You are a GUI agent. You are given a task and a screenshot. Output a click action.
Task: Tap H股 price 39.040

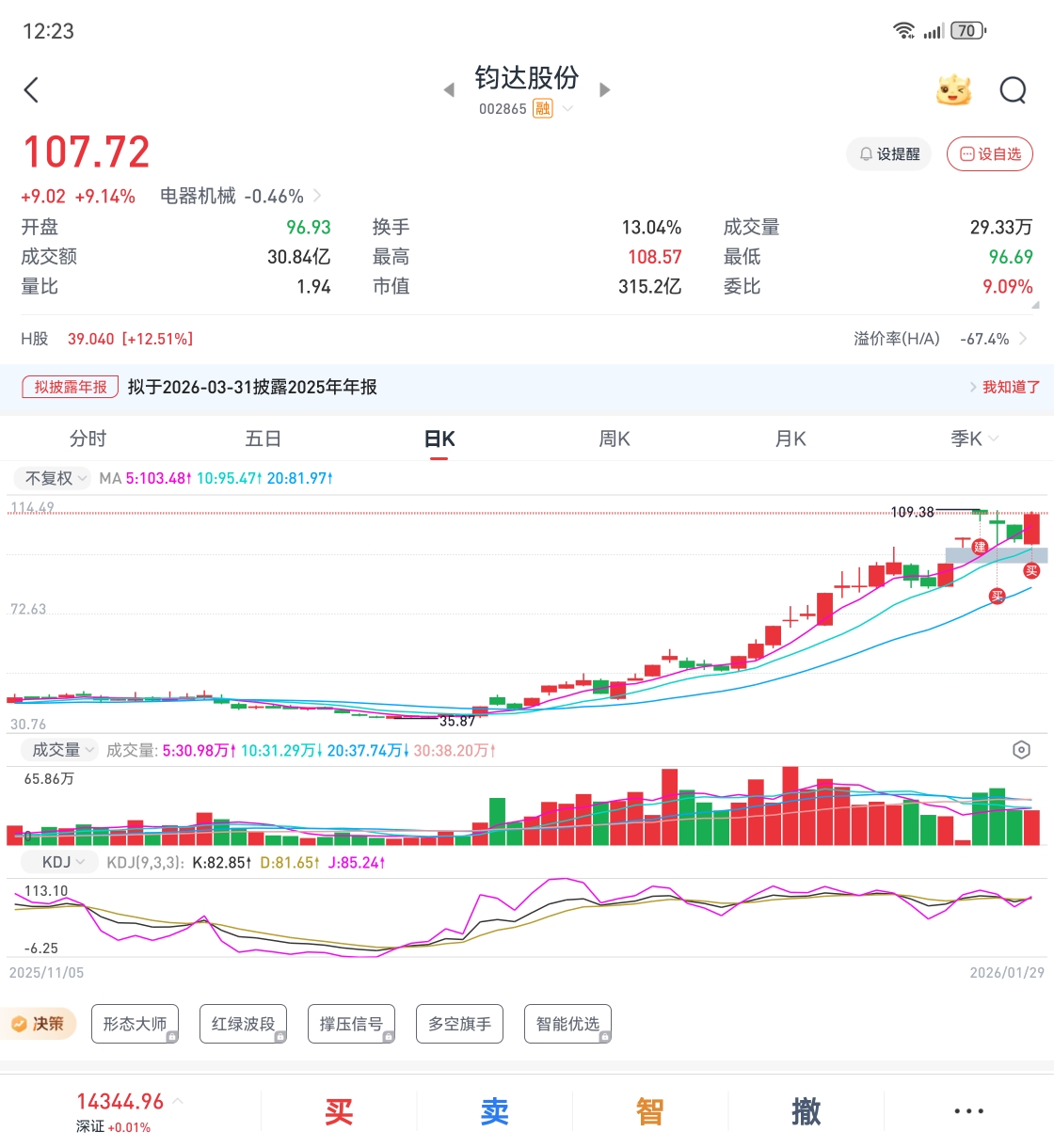coord(91,339)
